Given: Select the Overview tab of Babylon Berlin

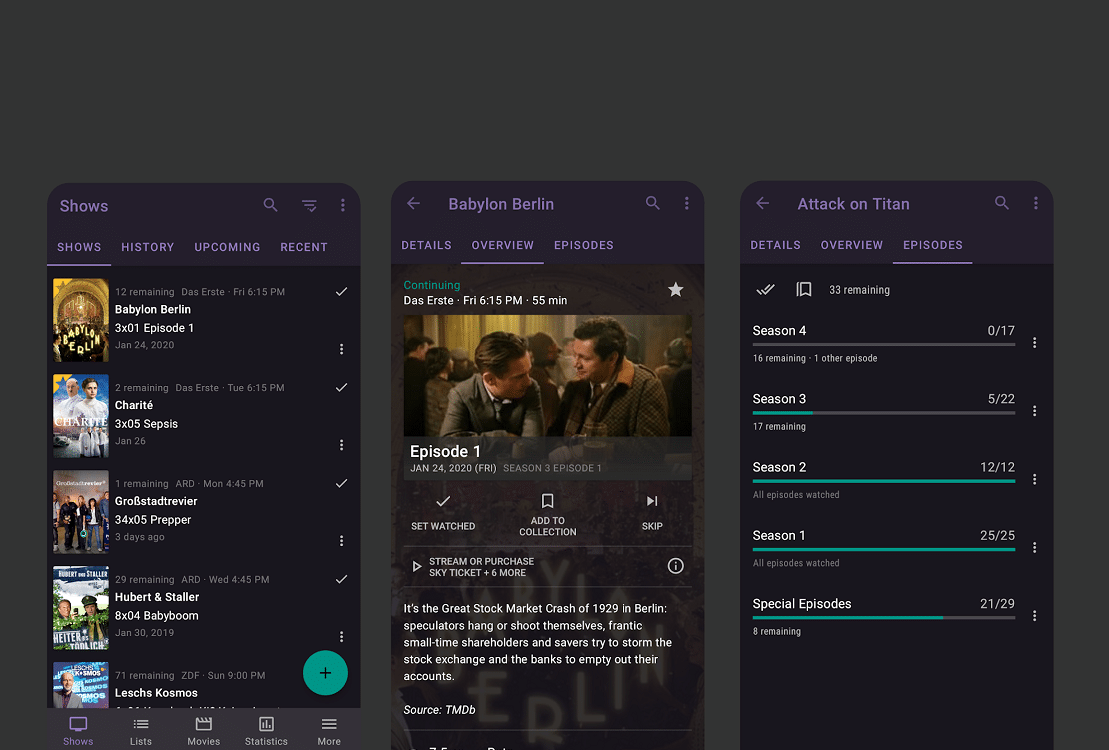Looking at the screenshot, I should [x=503, y=246].
